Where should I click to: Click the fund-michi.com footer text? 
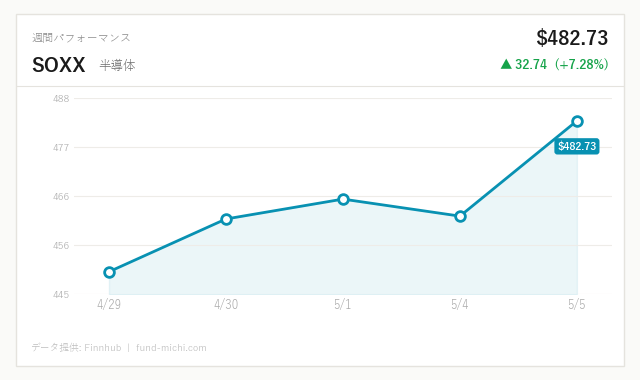tap(171, 348)
